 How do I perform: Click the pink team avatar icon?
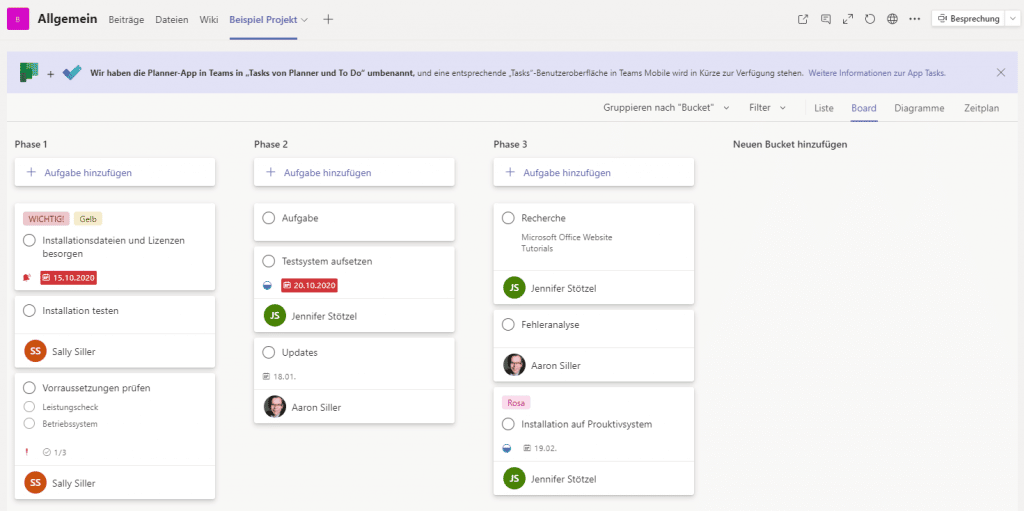[x=18, y=20]
